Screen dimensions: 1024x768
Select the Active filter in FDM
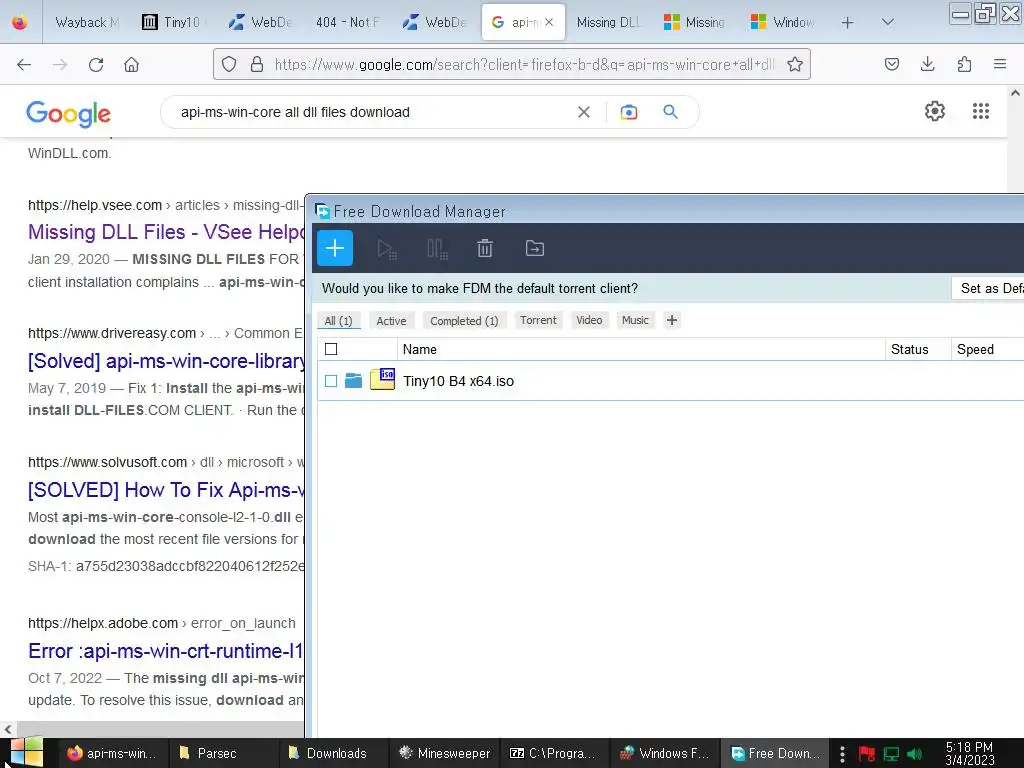pyautogui.click(x=391, y=321)
